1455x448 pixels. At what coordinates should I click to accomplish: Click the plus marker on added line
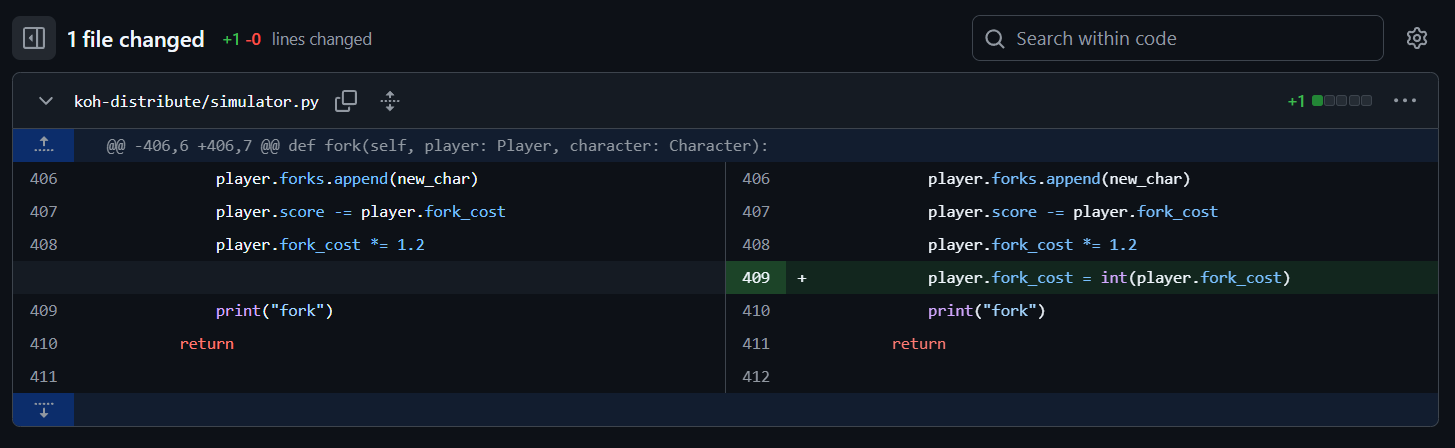[x=802, y=277]
